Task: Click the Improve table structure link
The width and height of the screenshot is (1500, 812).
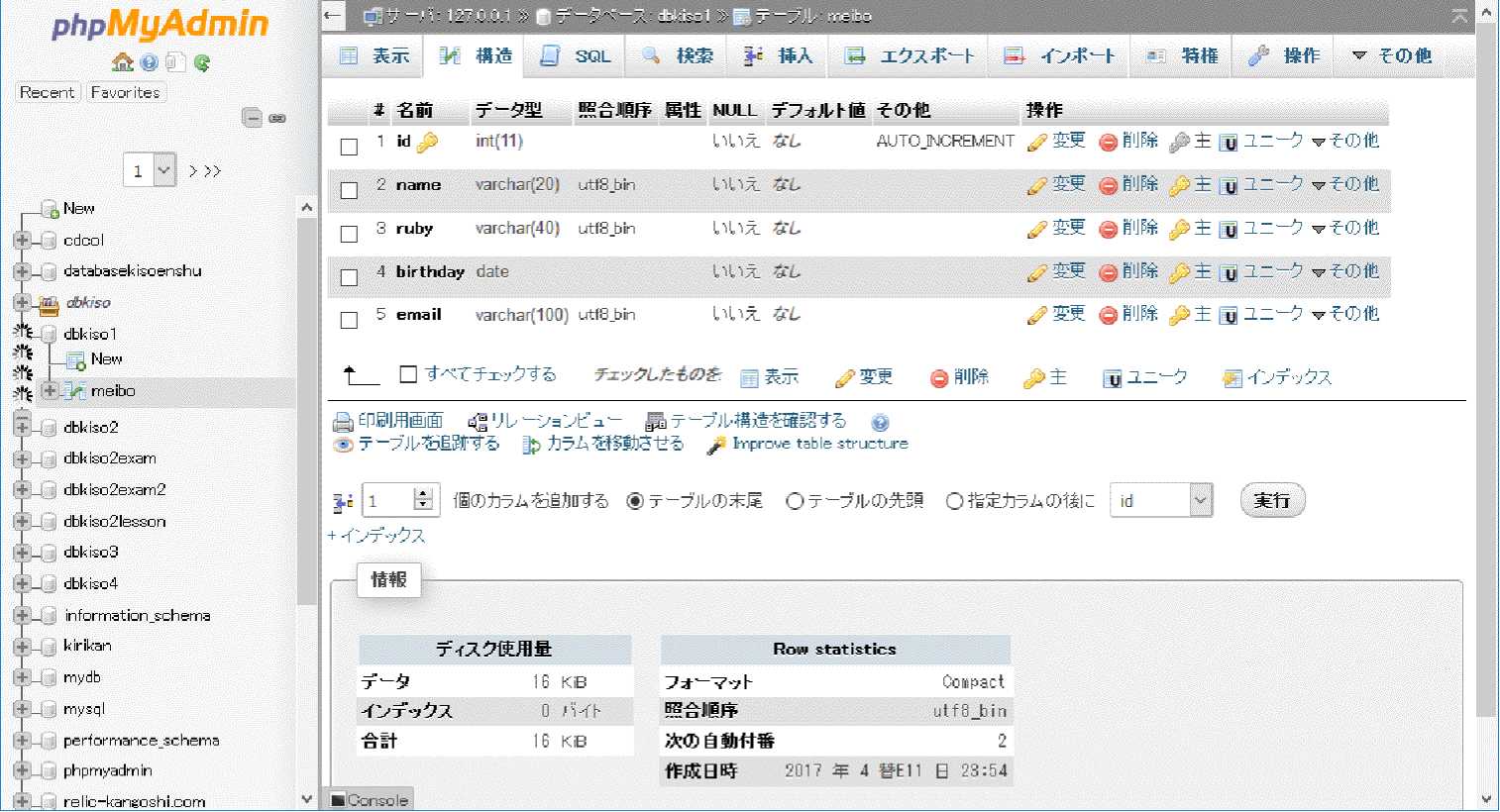Action: pyautogui.click(x=819, y=444)
